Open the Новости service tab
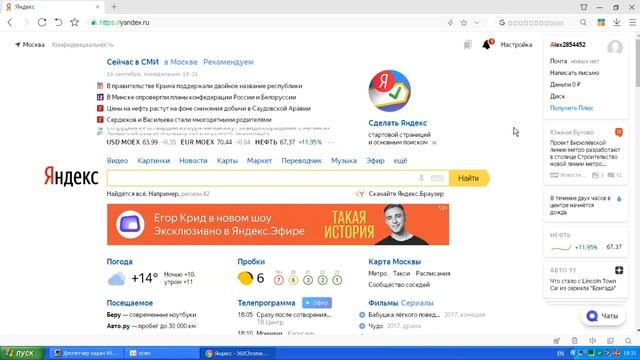640x360 pixels. [193, 161]
